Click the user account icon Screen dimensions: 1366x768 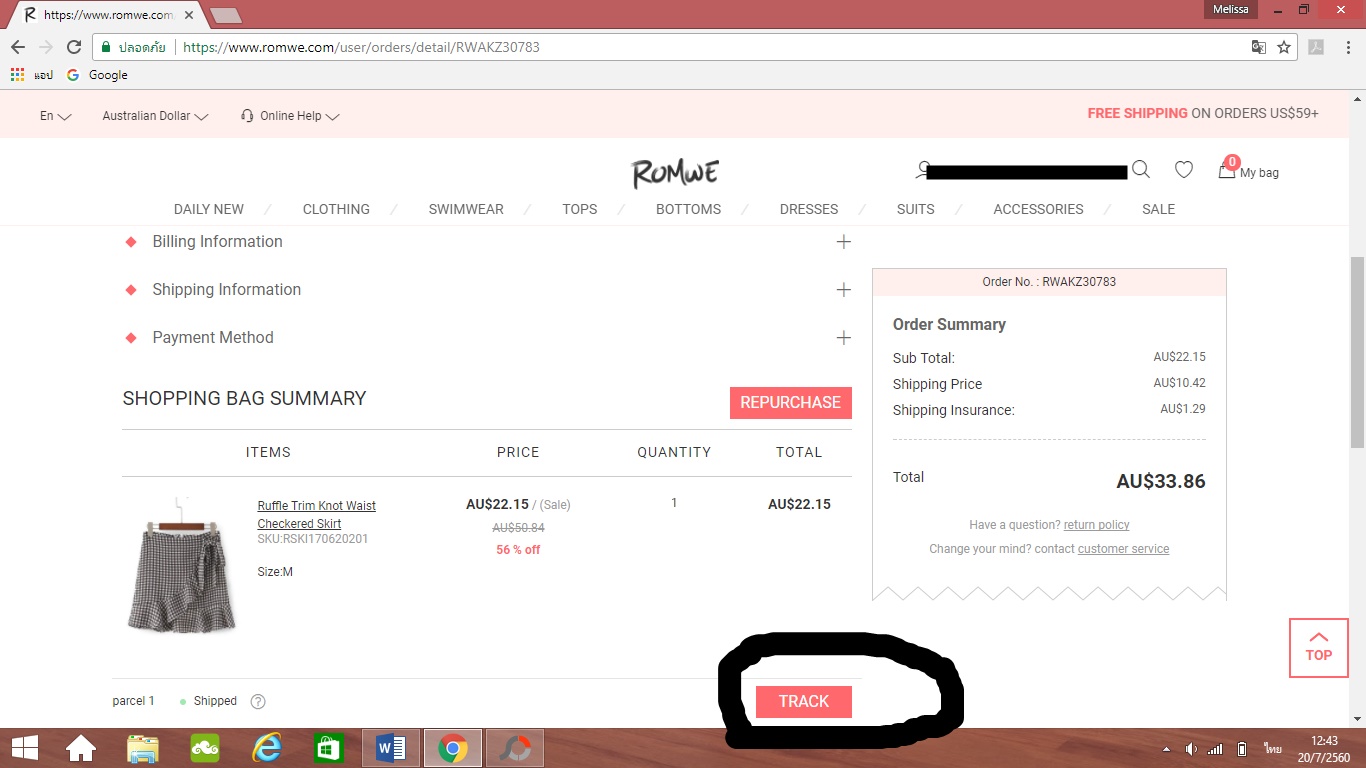click(922, 171)
